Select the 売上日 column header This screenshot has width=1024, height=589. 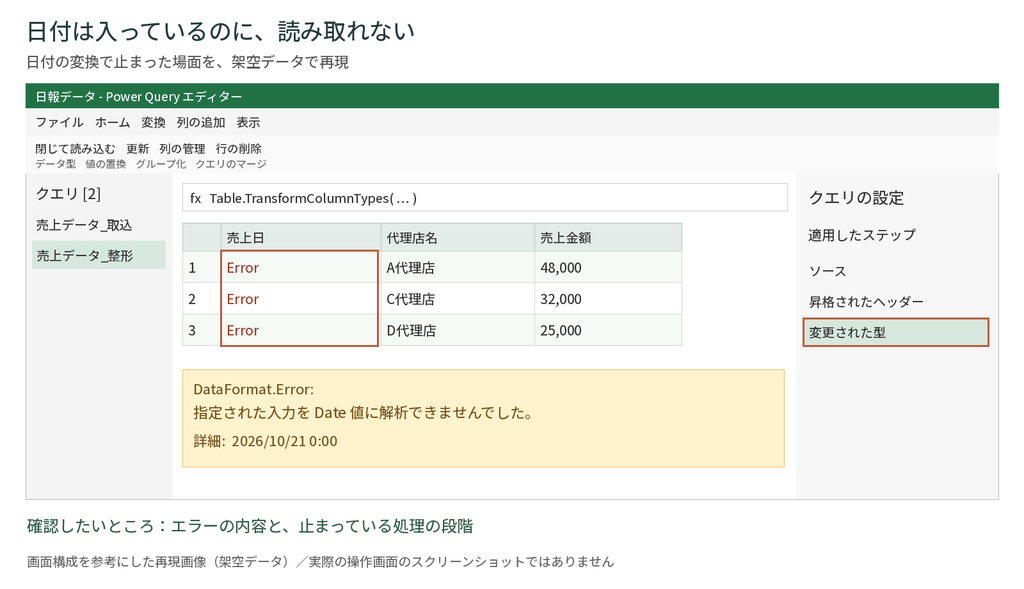301,238
